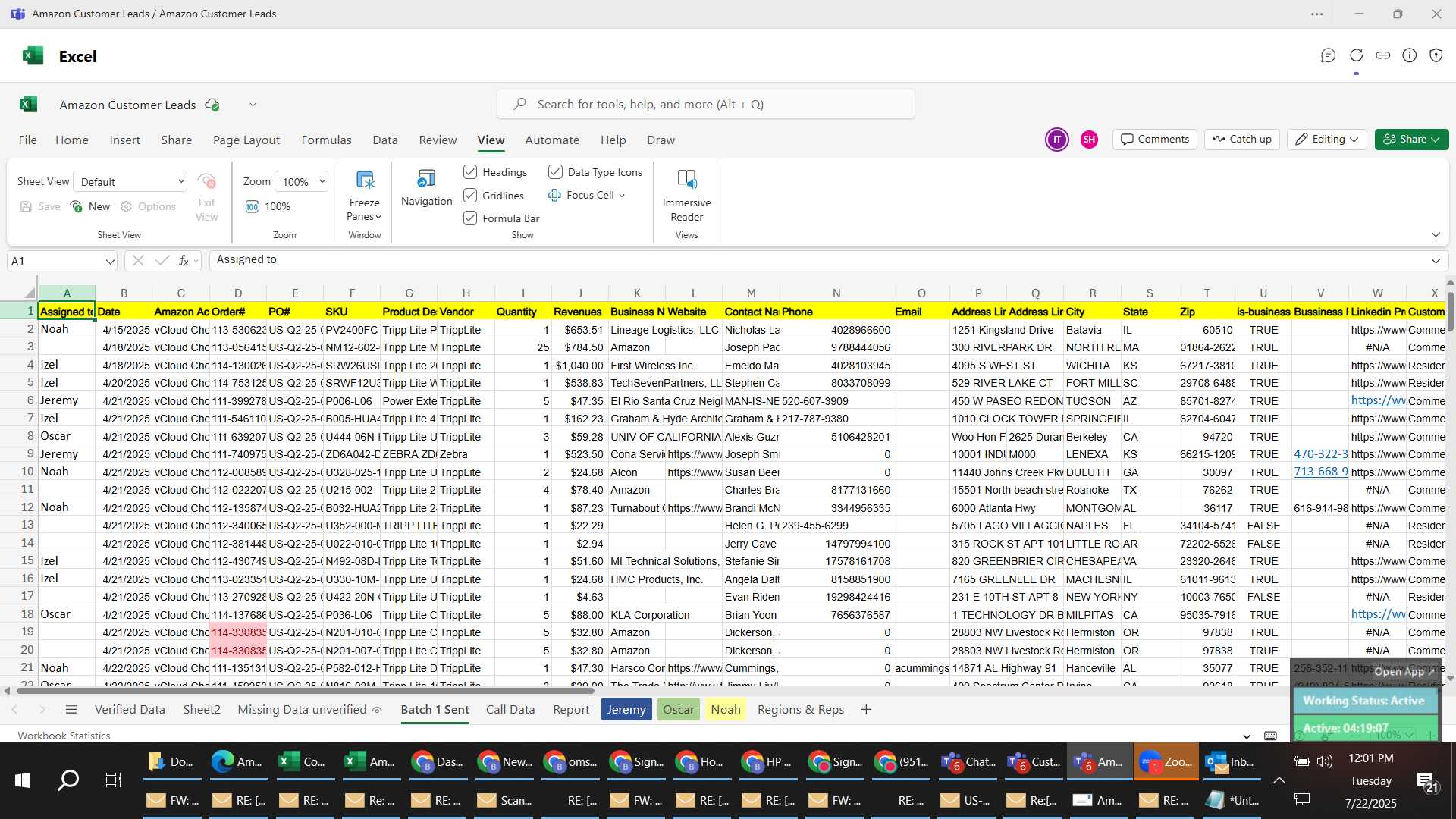
Task: Click the Comments button
Action: point(1155,140)
